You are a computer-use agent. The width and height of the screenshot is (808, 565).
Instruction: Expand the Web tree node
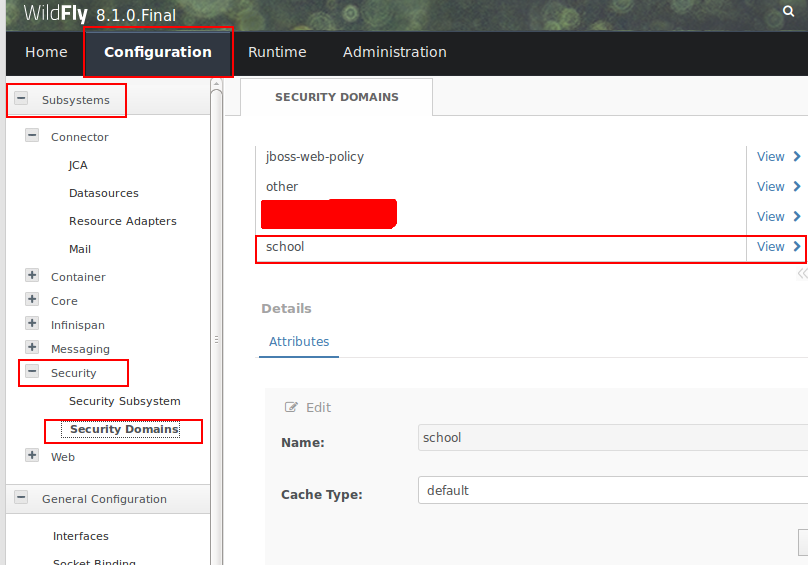32,455
